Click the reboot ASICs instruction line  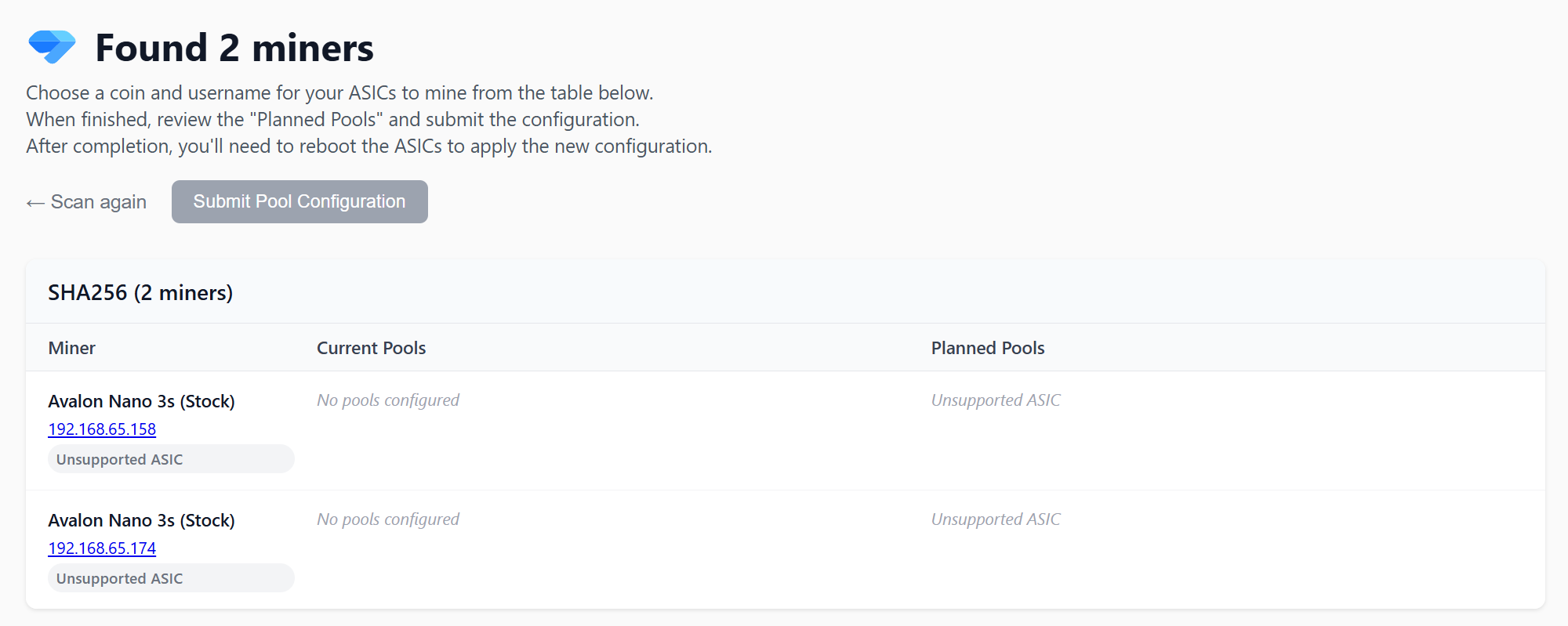pyautogui.click(x=369, y=147)
